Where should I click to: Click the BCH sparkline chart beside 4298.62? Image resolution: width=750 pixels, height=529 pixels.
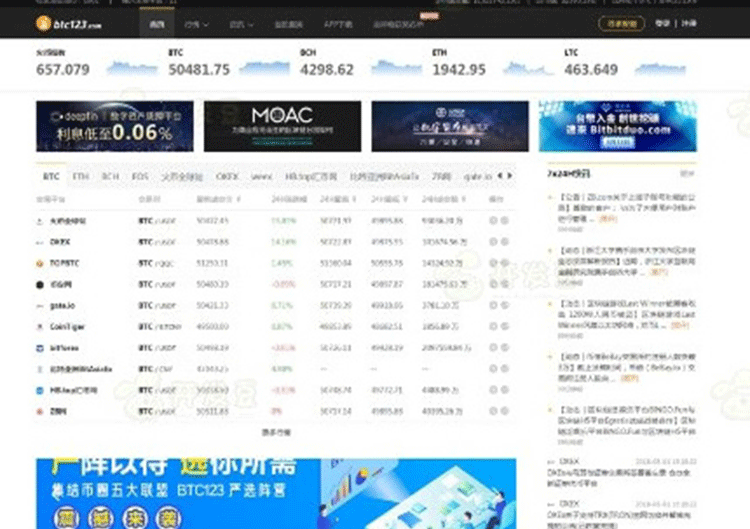coord(397,68)
